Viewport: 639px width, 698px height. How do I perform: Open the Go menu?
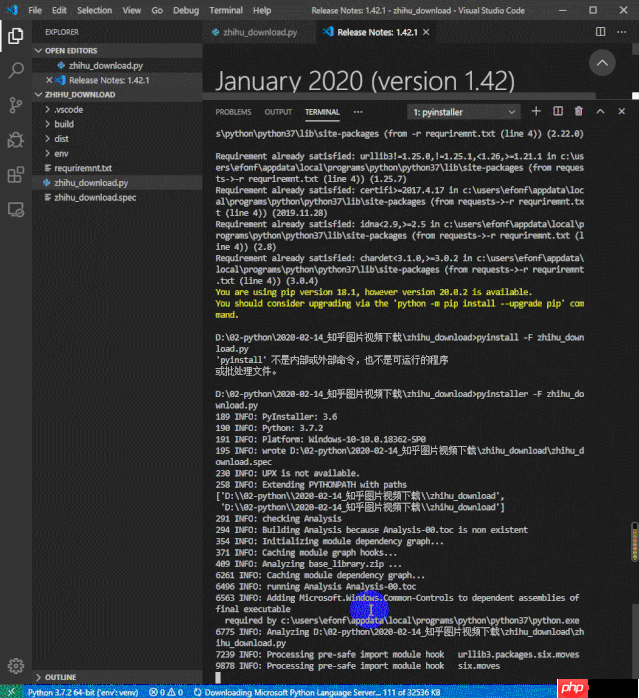coord(157,10)
